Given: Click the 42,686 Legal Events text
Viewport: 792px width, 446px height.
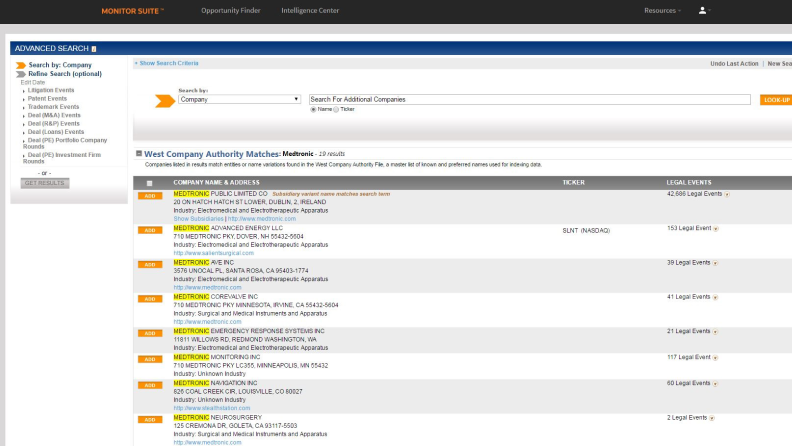Looking at the screenshot, I should coord(695,194).
